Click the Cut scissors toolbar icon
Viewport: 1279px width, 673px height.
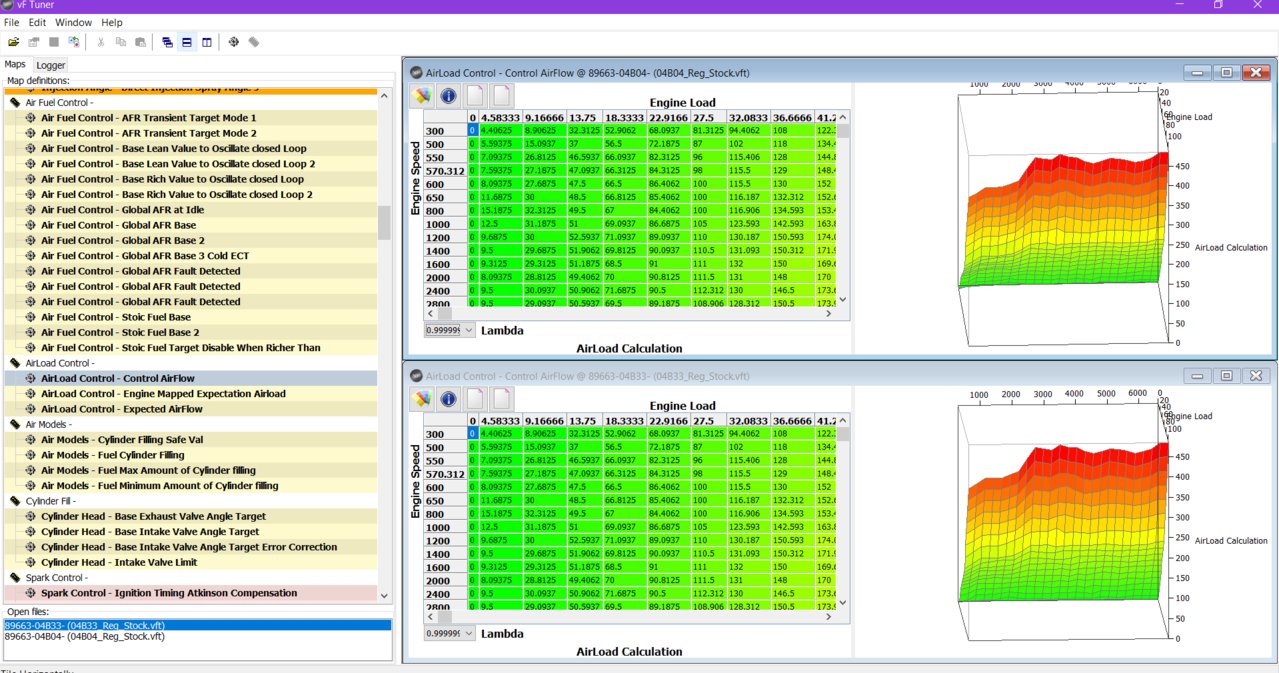[101, 42]
